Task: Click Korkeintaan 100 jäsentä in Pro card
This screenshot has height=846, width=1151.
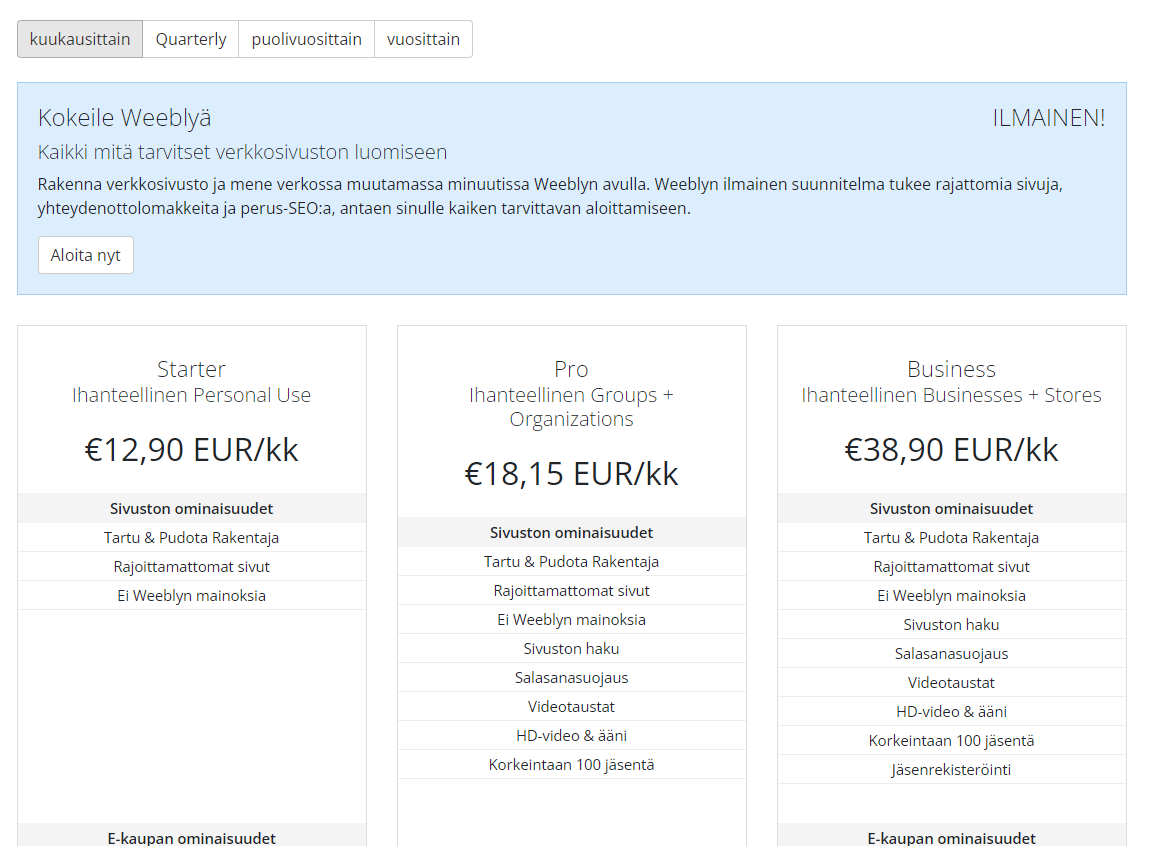Action: coord(572,765)
